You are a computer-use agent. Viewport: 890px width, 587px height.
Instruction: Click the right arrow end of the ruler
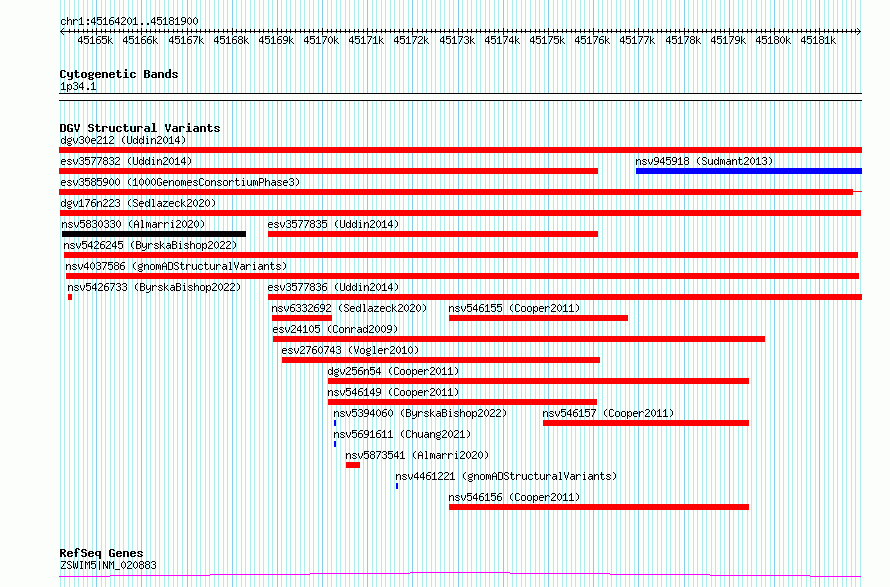point(859,32)
